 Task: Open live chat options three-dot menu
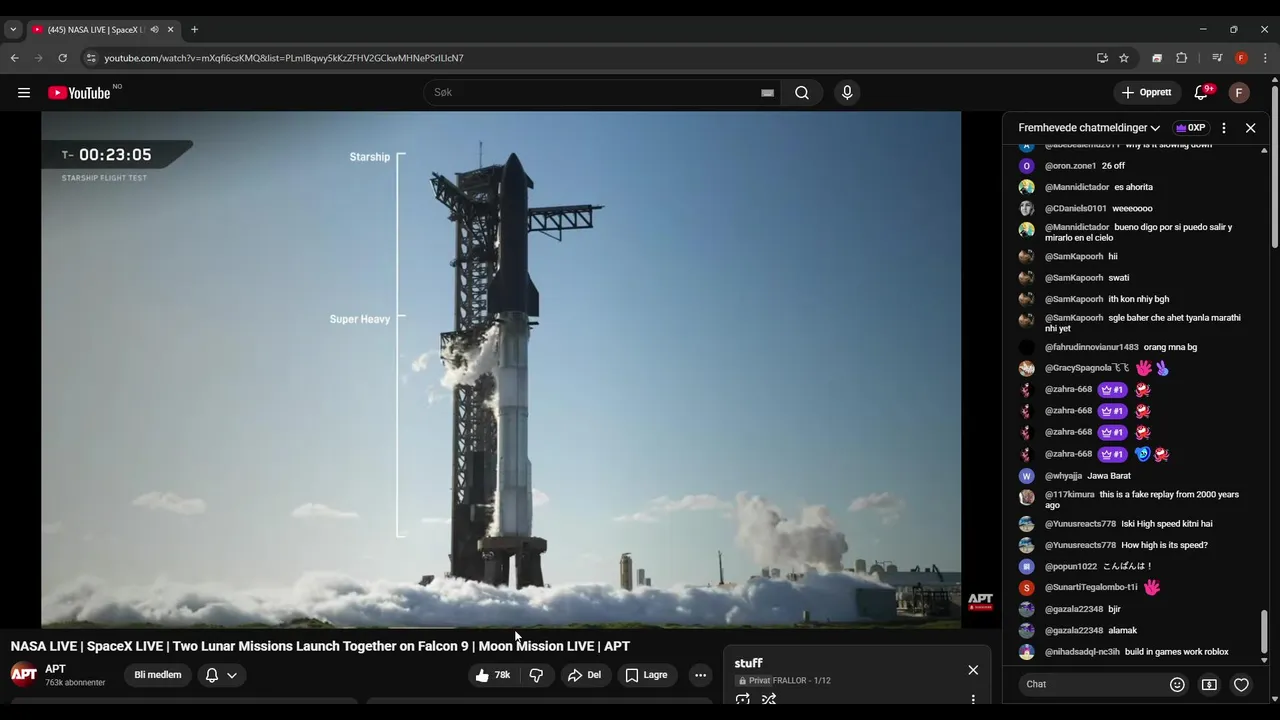(x=1224, y=128)
